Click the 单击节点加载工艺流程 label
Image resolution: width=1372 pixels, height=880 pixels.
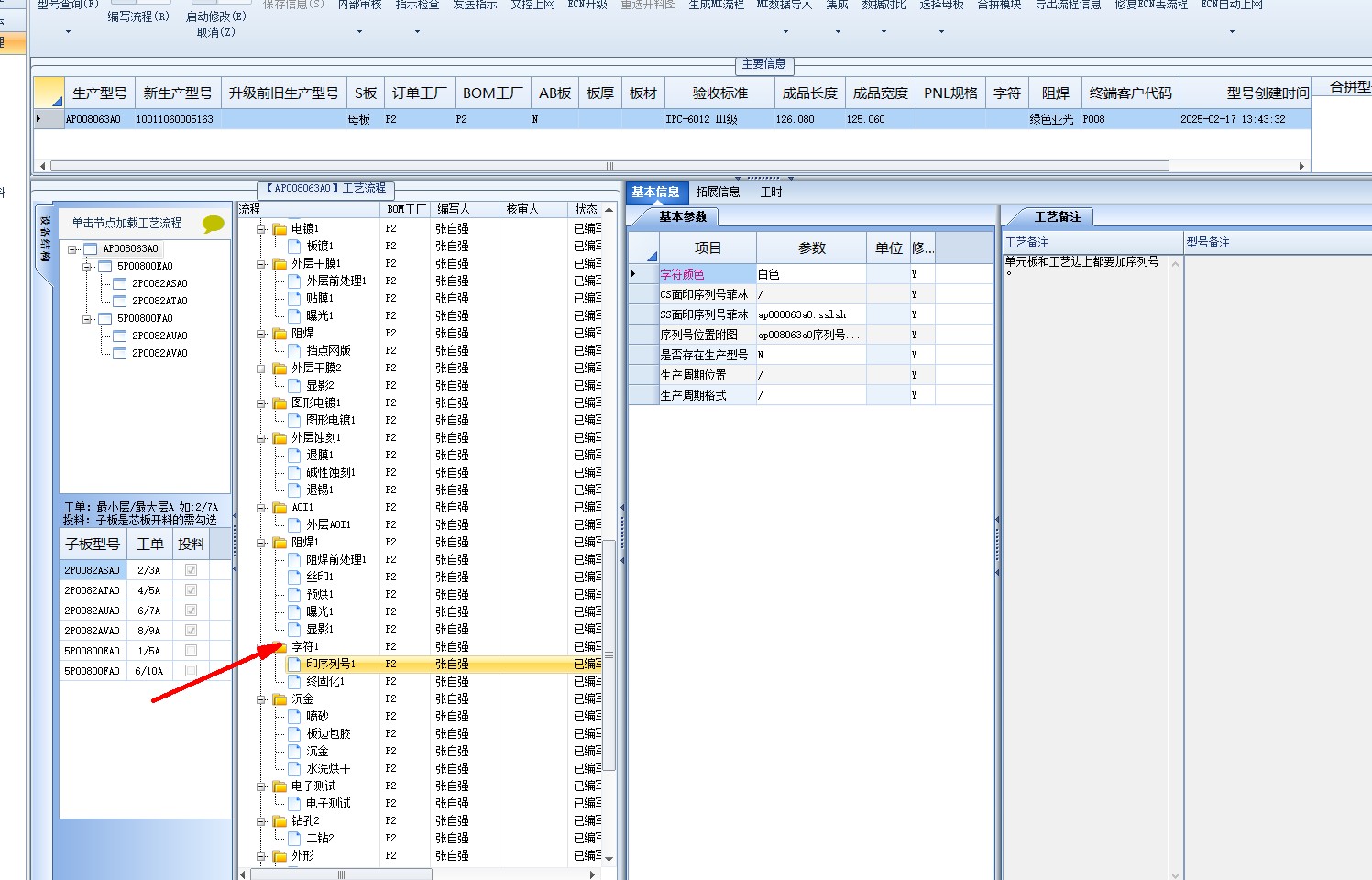tap(126, 223)
